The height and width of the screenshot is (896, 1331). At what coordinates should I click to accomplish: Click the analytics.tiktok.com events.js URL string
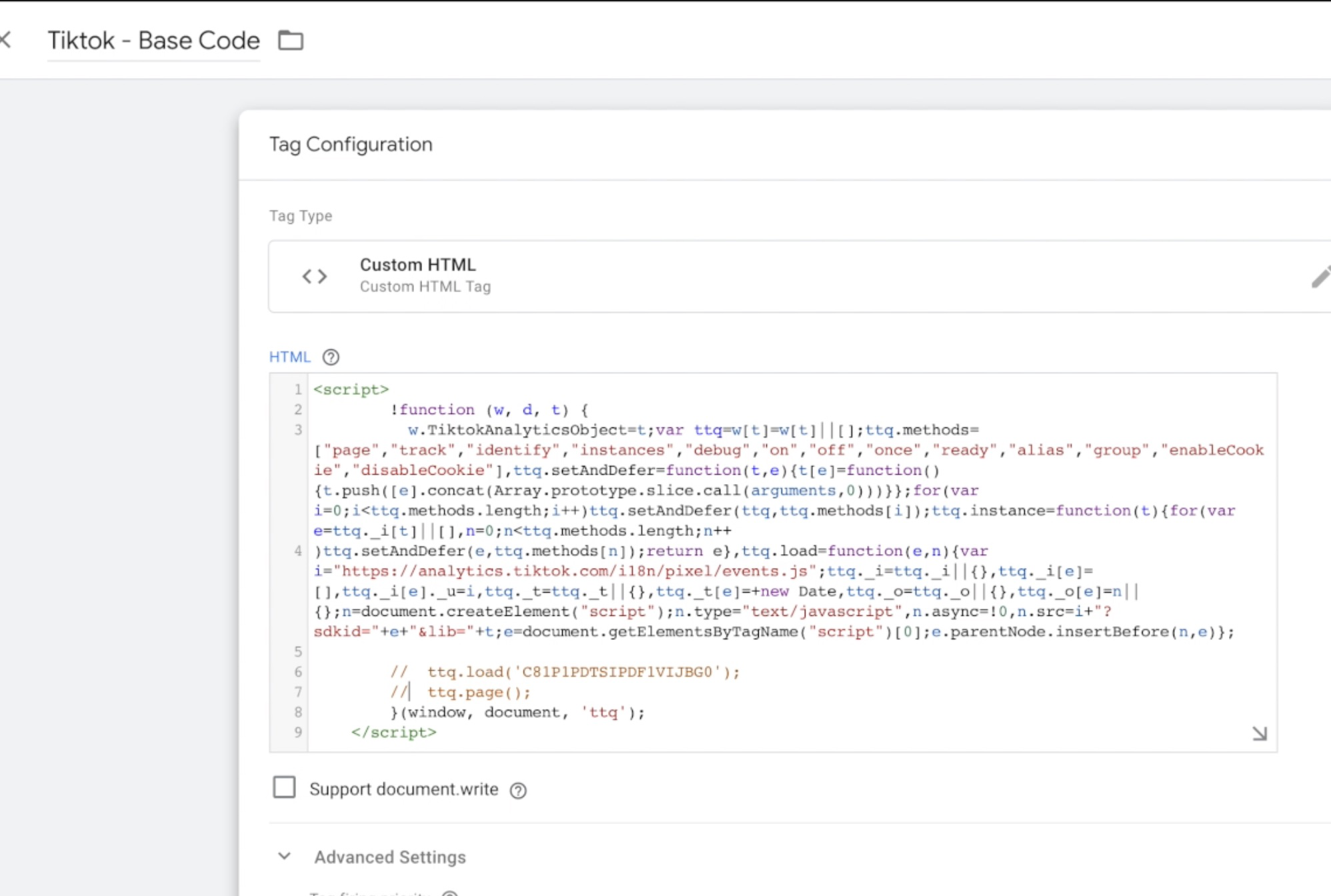click(x=575, y=571)
